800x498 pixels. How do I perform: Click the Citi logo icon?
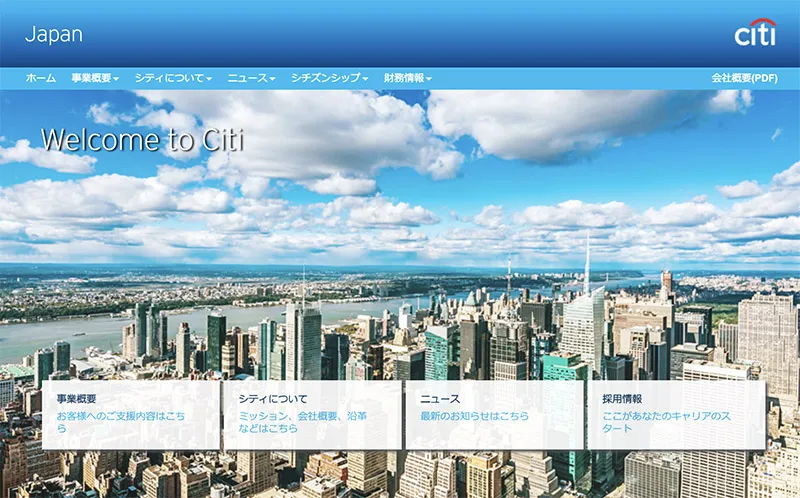coord(755,32)
